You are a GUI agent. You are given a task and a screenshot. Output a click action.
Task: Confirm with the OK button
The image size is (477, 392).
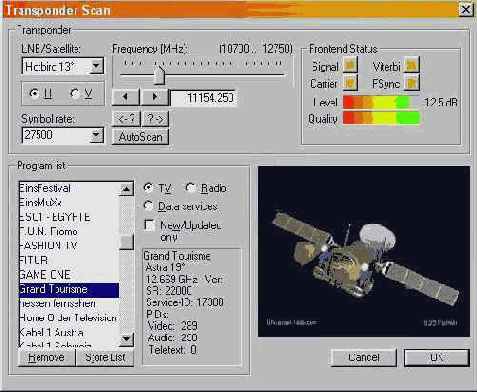(x=437, y=358)
